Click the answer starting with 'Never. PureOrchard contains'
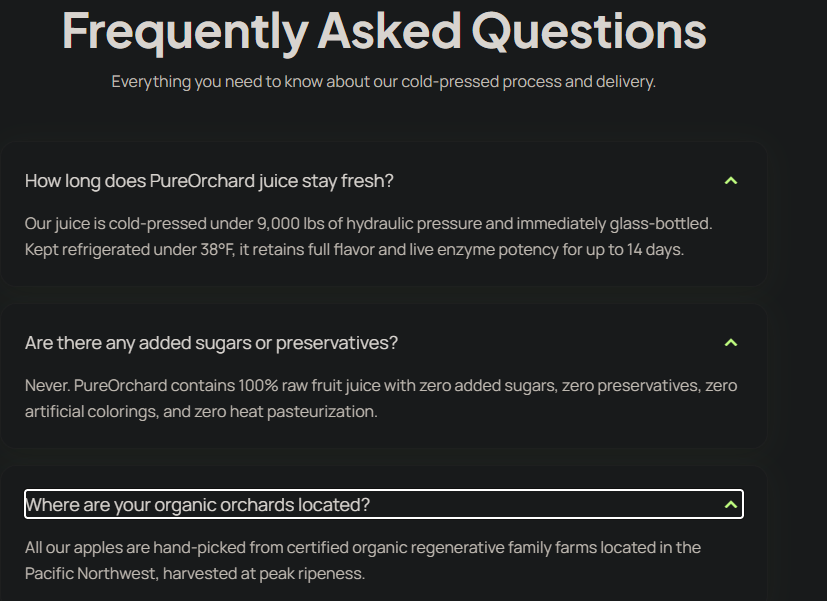The image size is (827, 601). click(x=381, y=399)
